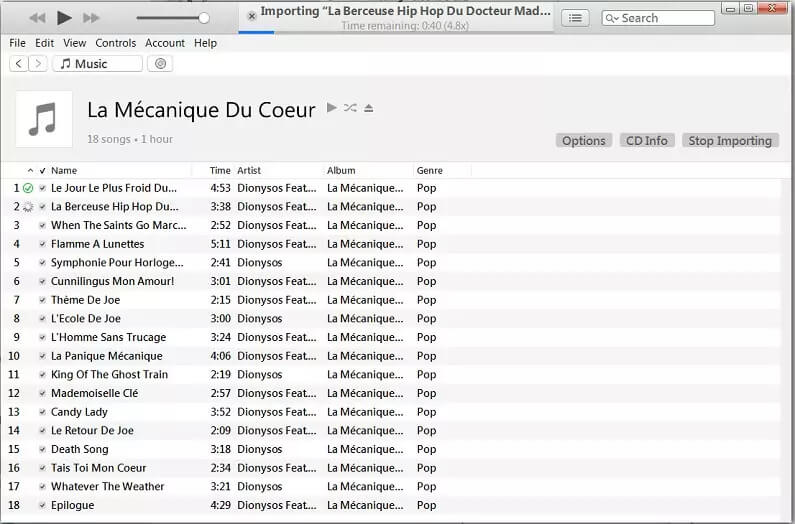Uncheck the King Of The Ghost Train track
This screenshot has height=524, width=795.
(x=43, y=375)
